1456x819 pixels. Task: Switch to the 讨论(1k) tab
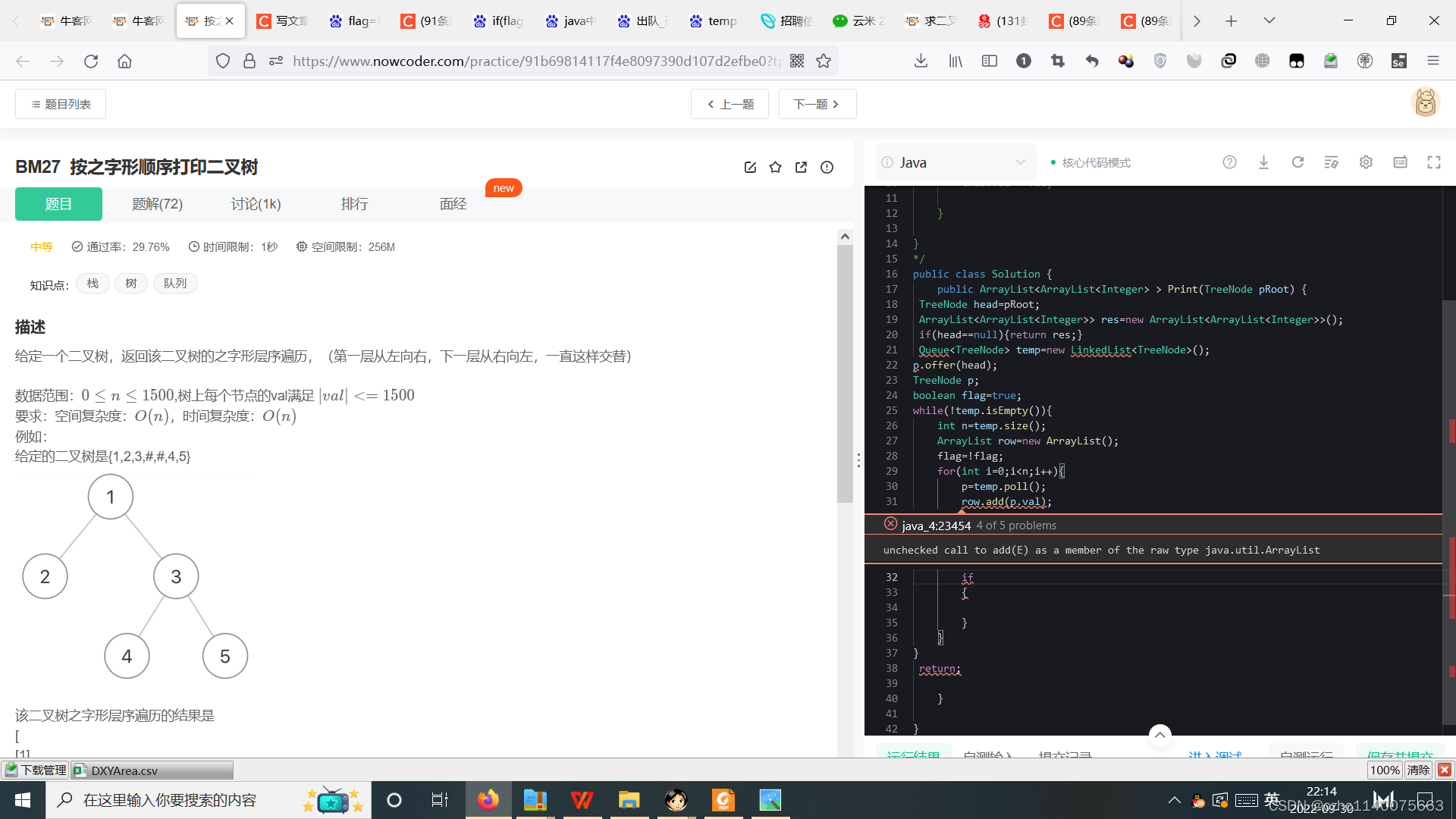tap(256, 204)
